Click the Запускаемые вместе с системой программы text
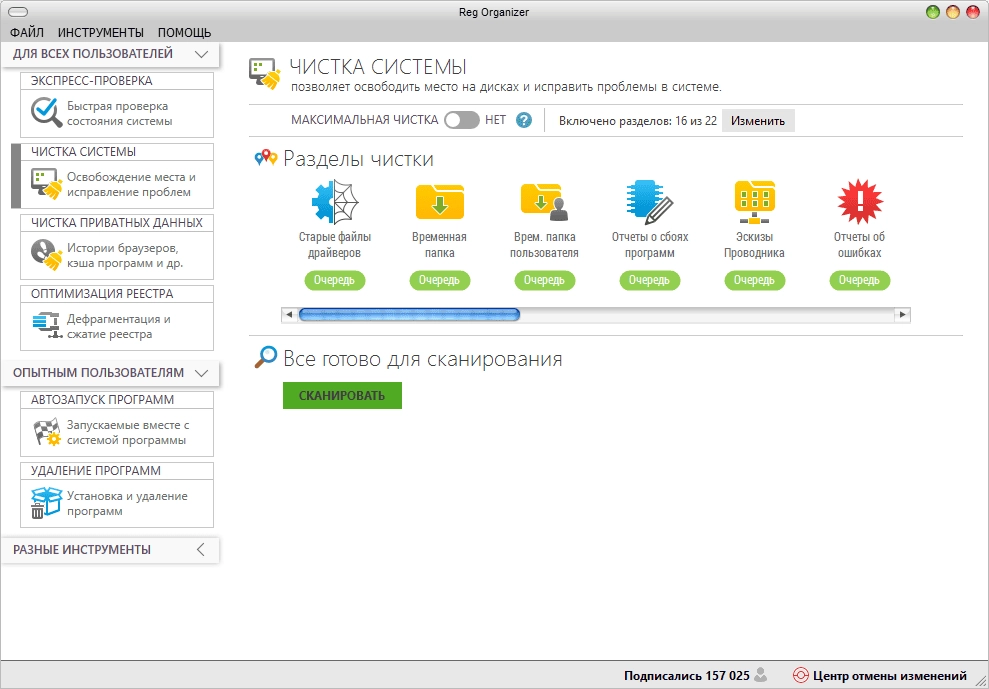 pos(128,433)
